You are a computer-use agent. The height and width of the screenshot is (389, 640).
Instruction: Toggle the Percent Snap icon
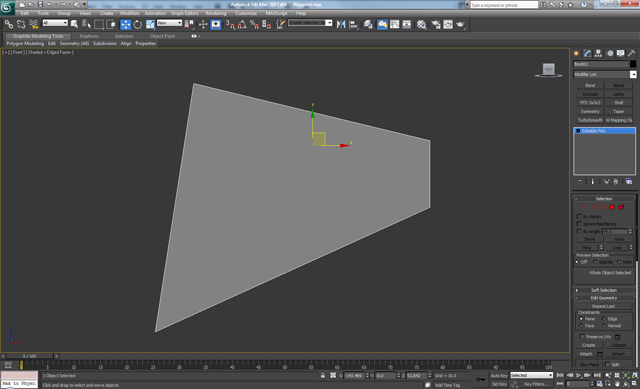(x=254, y=24)
